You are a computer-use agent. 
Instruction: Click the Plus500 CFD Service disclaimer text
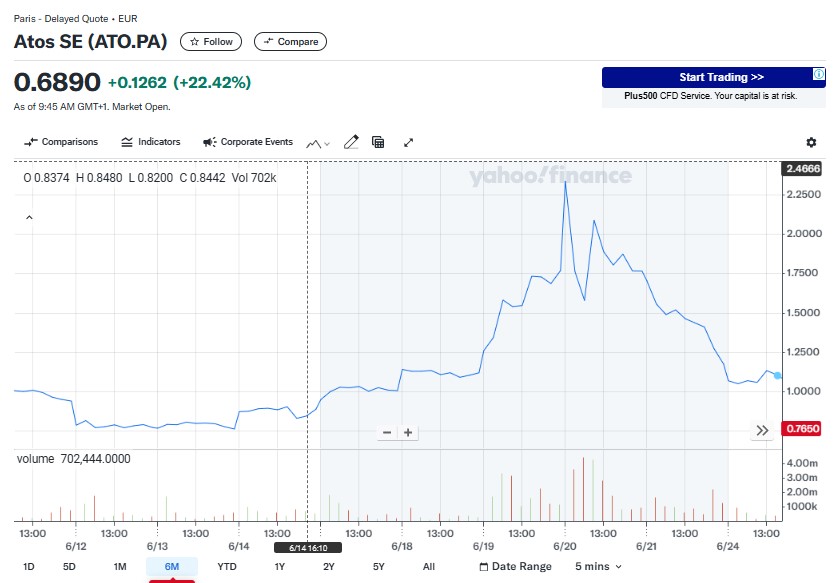(711, 96)
